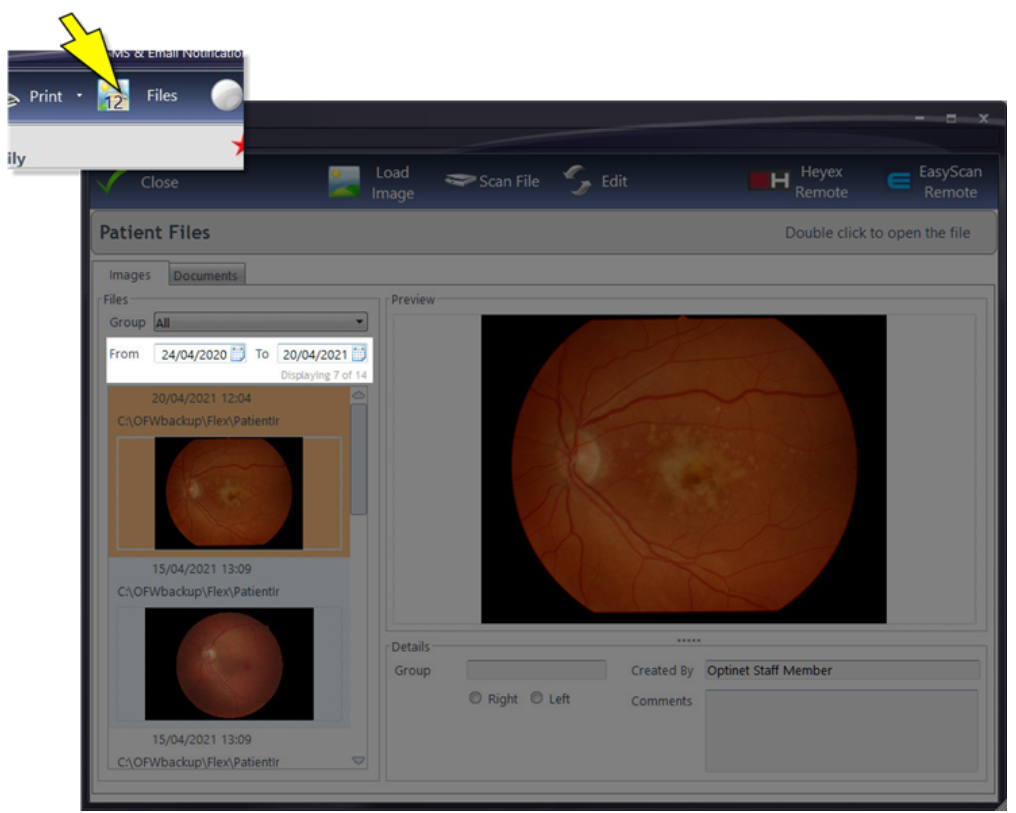Launch EasyScan Remote
The height and width of the screenshot is (813, 1016).
tap(950, 182)
